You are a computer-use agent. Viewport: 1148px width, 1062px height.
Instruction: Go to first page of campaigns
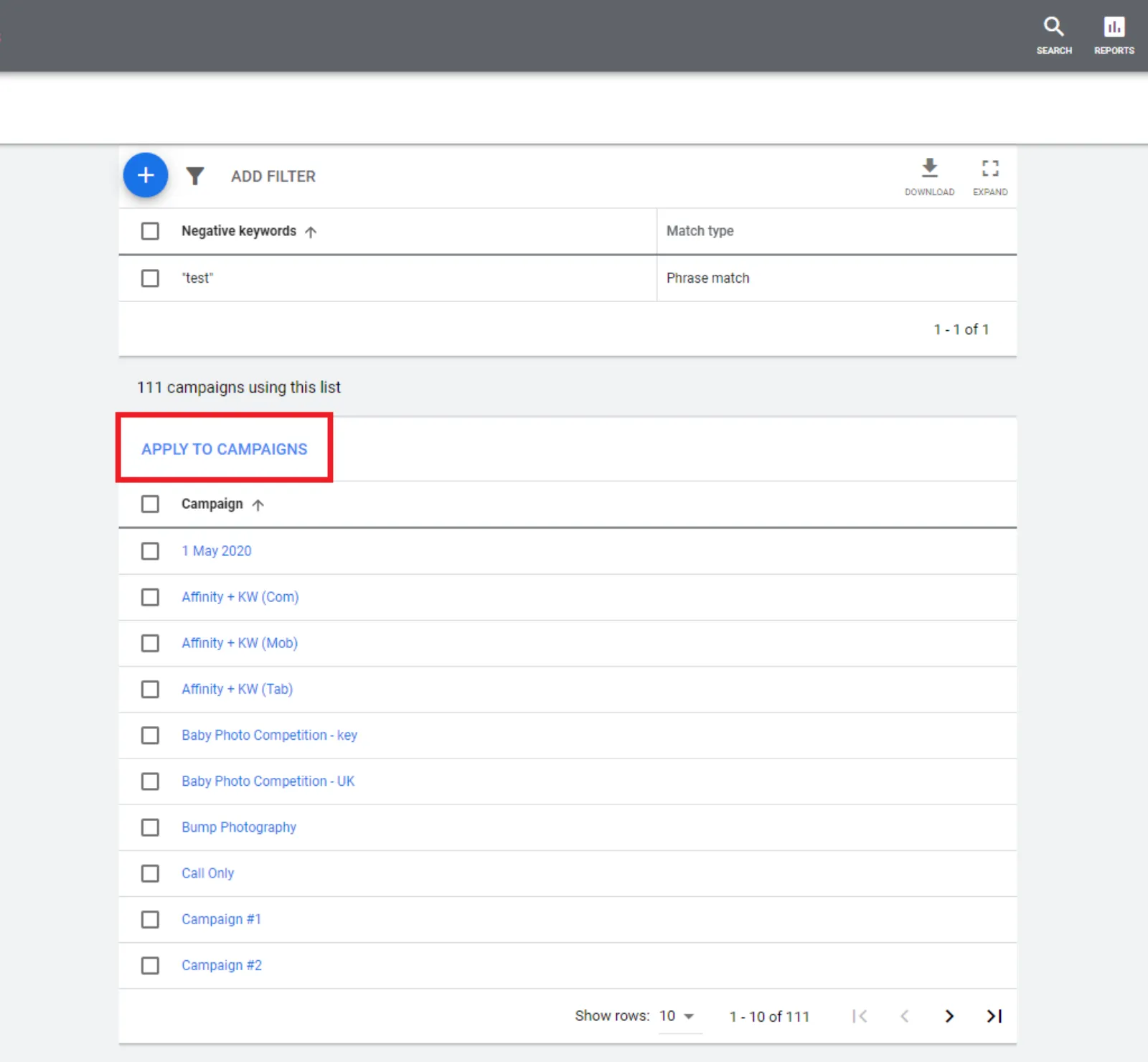(x=860, y=1016)
